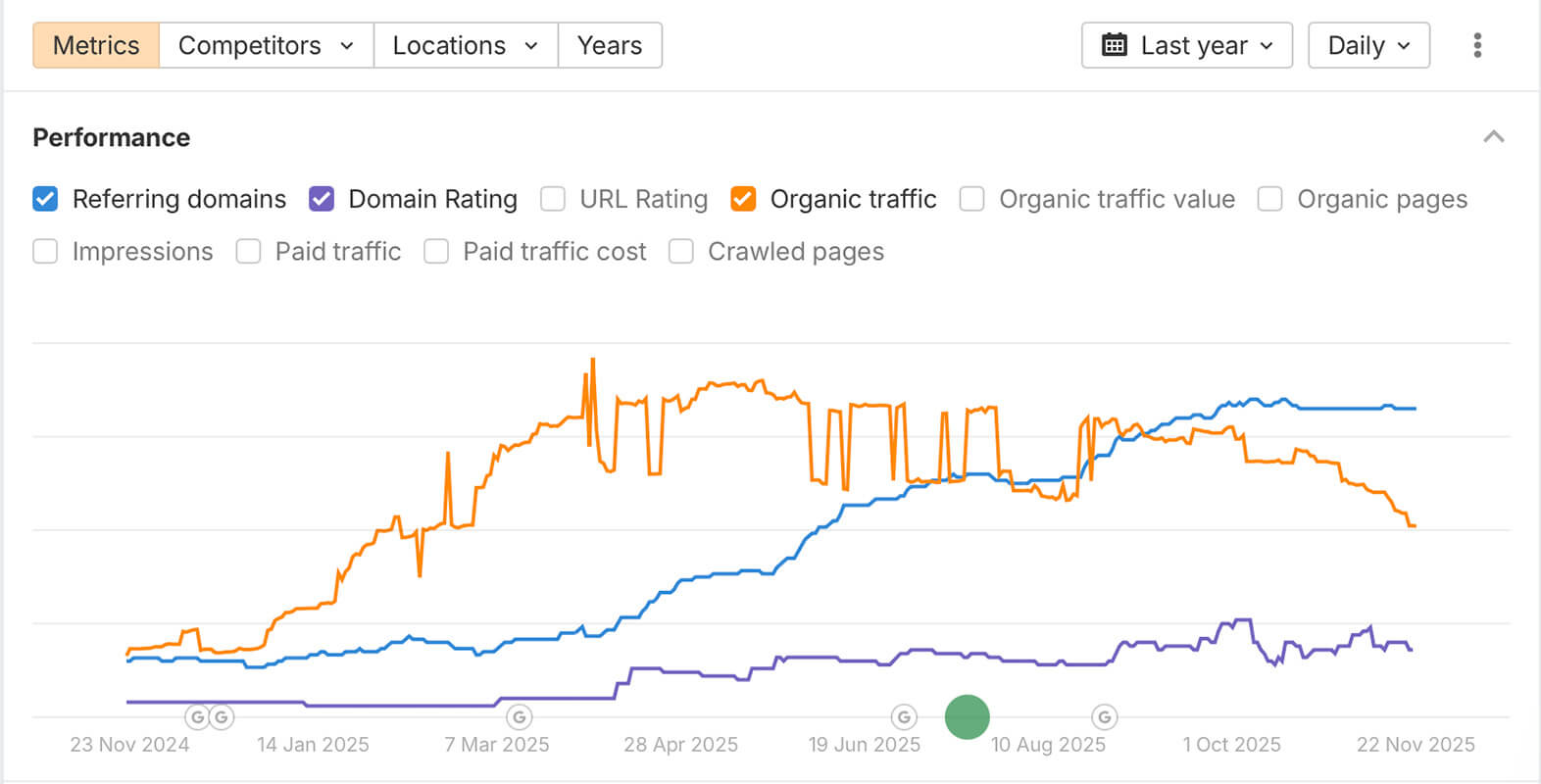
Task: Turn off the Organic traffic checkbox
Action: (743, 199)
